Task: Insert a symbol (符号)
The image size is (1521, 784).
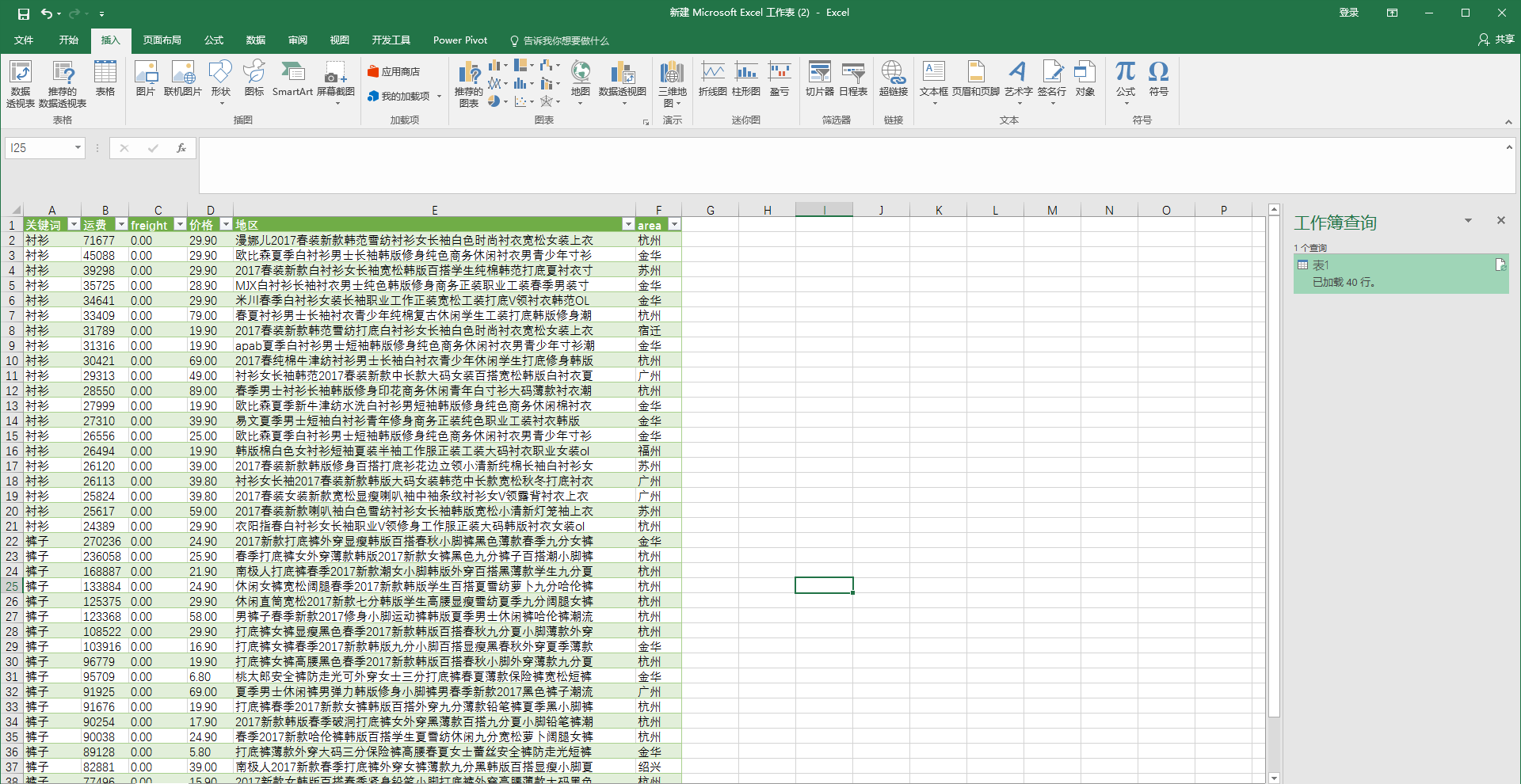Action: (1159, 78)
